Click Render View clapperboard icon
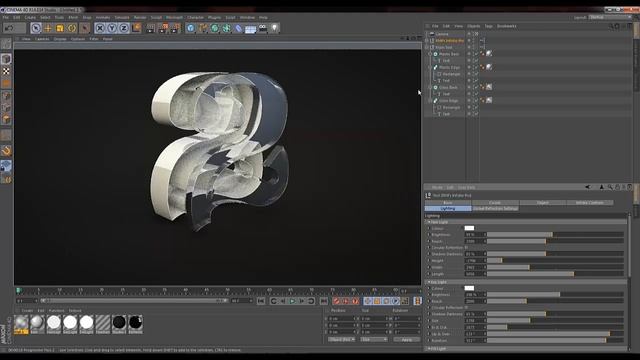Image resolution: width=640 pixels, height=360 pixels. pyautogui.click(x=151, y=28)
